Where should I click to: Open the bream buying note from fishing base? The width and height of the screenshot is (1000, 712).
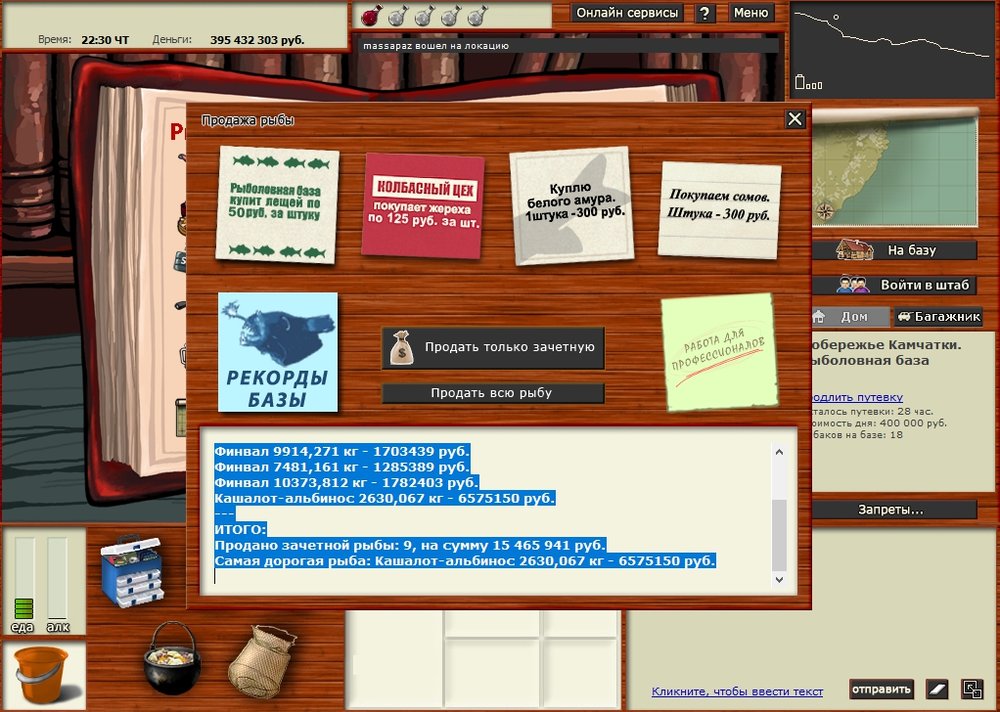[278, 204]
